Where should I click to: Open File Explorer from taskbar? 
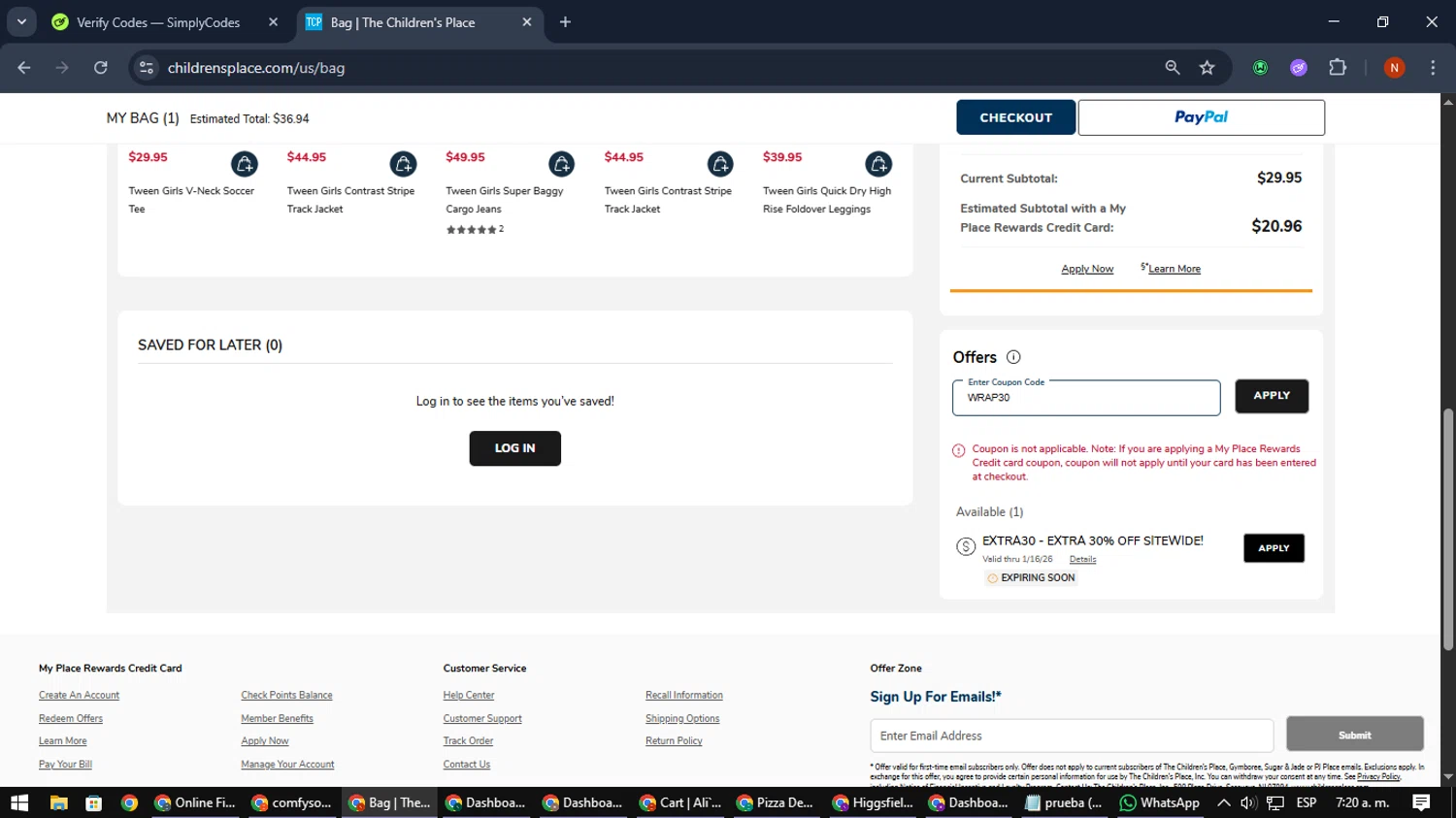58,802
